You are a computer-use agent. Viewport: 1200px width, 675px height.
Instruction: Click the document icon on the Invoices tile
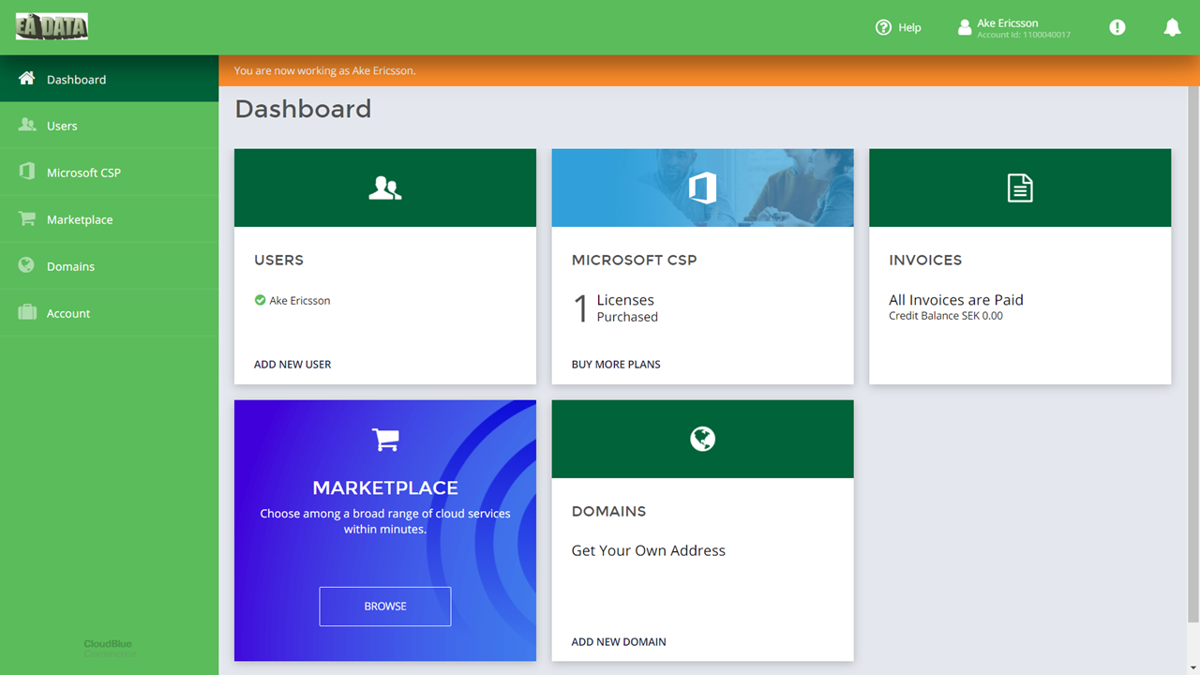(1020, 188)
